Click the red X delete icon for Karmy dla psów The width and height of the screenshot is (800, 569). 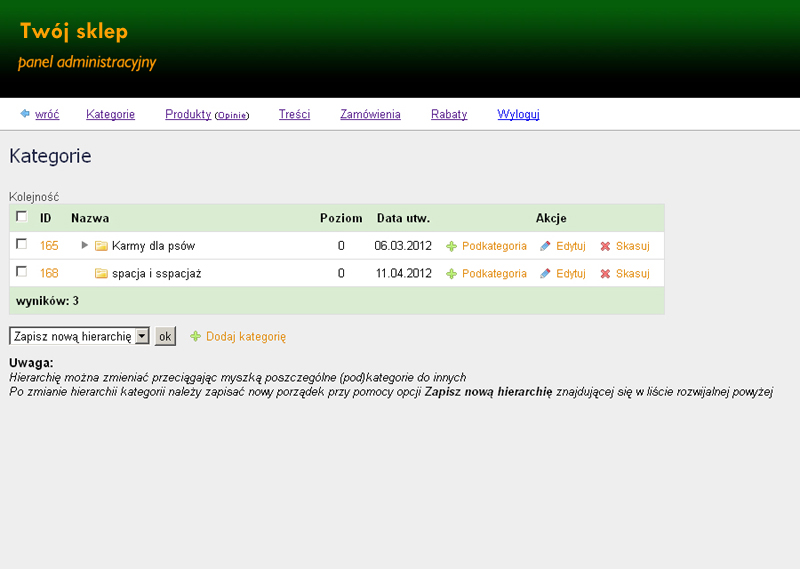(605, 246)
